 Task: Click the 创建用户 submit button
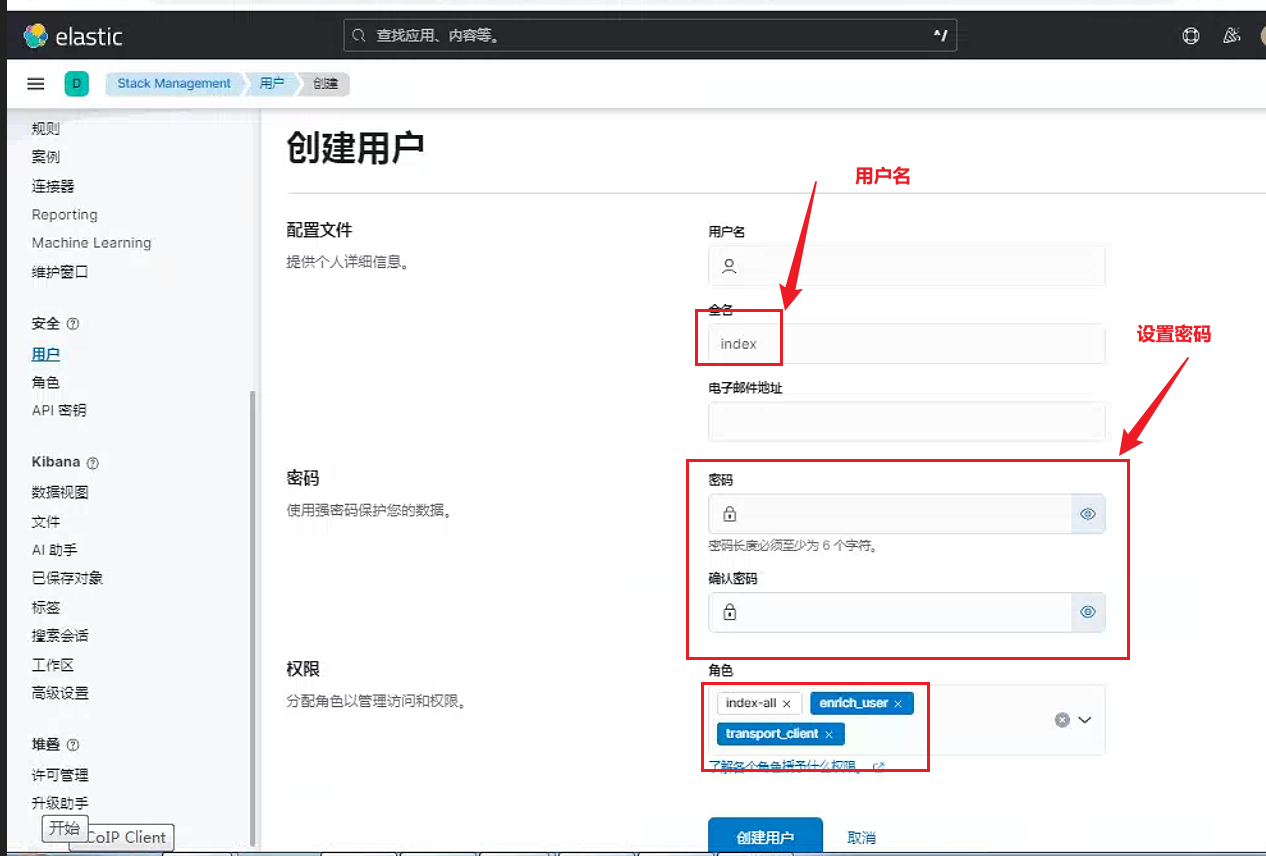coord(765,837)
